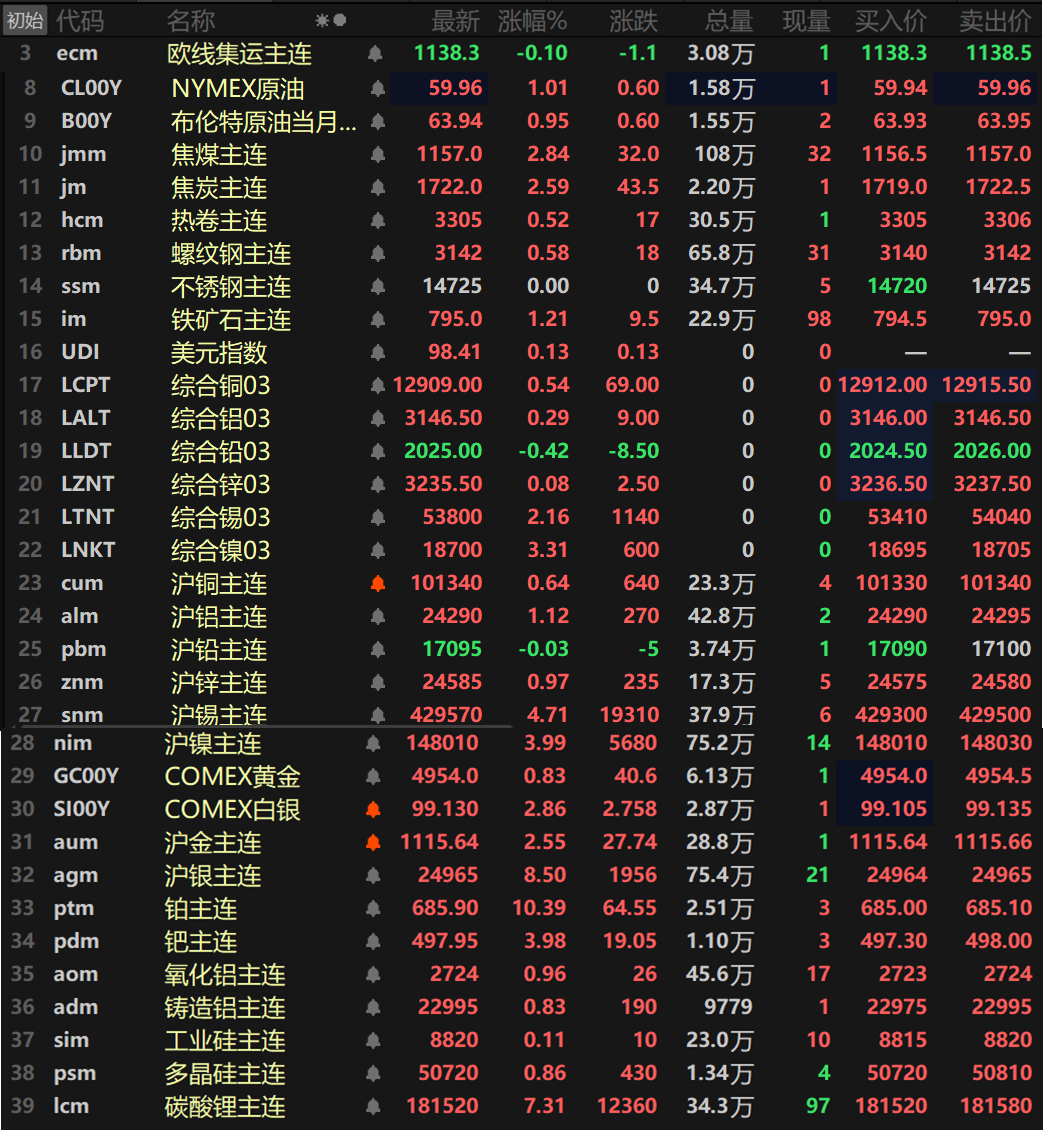Toggle the alert bell for 美元指数
Viewport: 1043px width, 1130px height.
(378, 353)
